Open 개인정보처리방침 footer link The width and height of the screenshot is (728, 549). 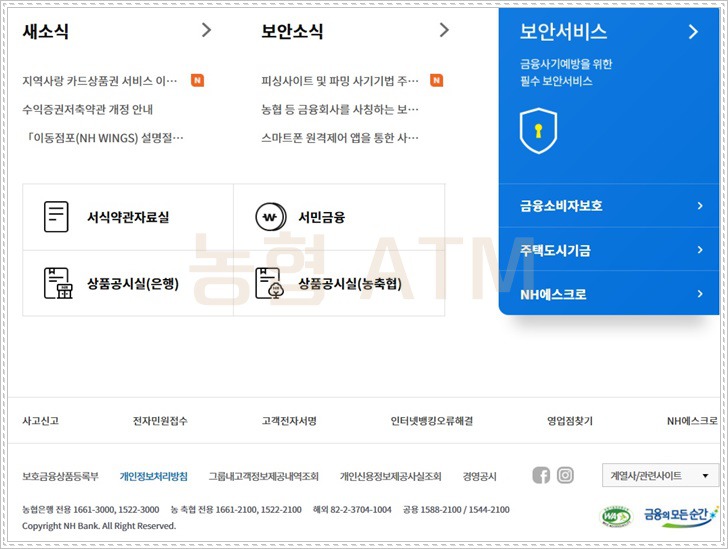154,476
